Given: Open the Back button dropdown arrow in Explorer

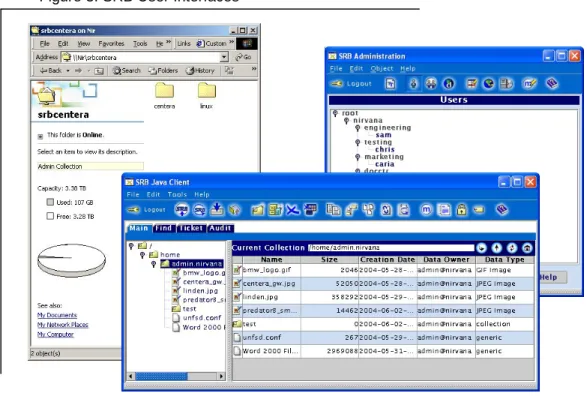Looking at the screenshot, I should click(x=68, y=71).
